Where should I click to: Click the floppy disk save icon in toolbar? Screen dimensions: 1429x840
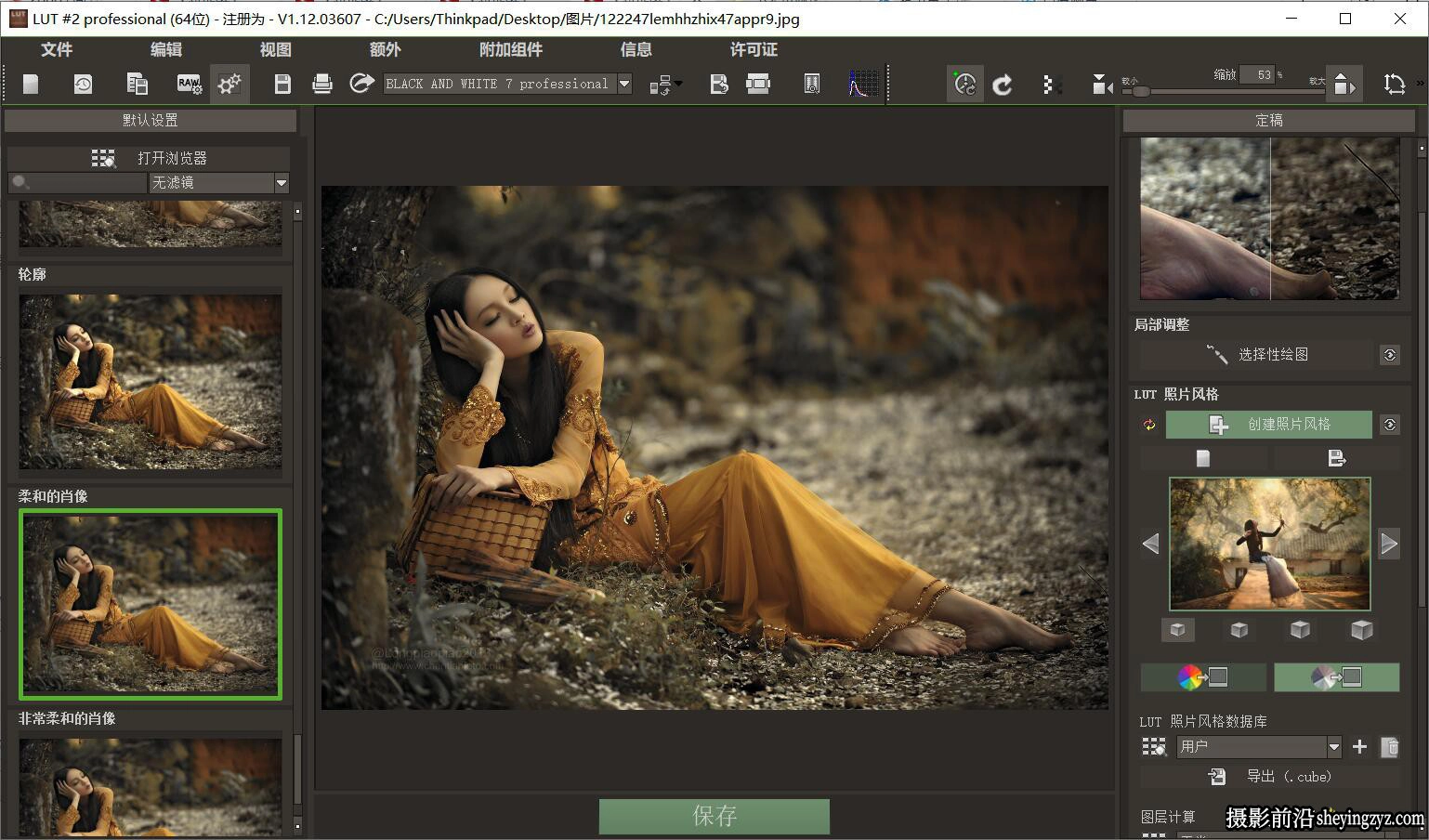(x=282, y=85)
